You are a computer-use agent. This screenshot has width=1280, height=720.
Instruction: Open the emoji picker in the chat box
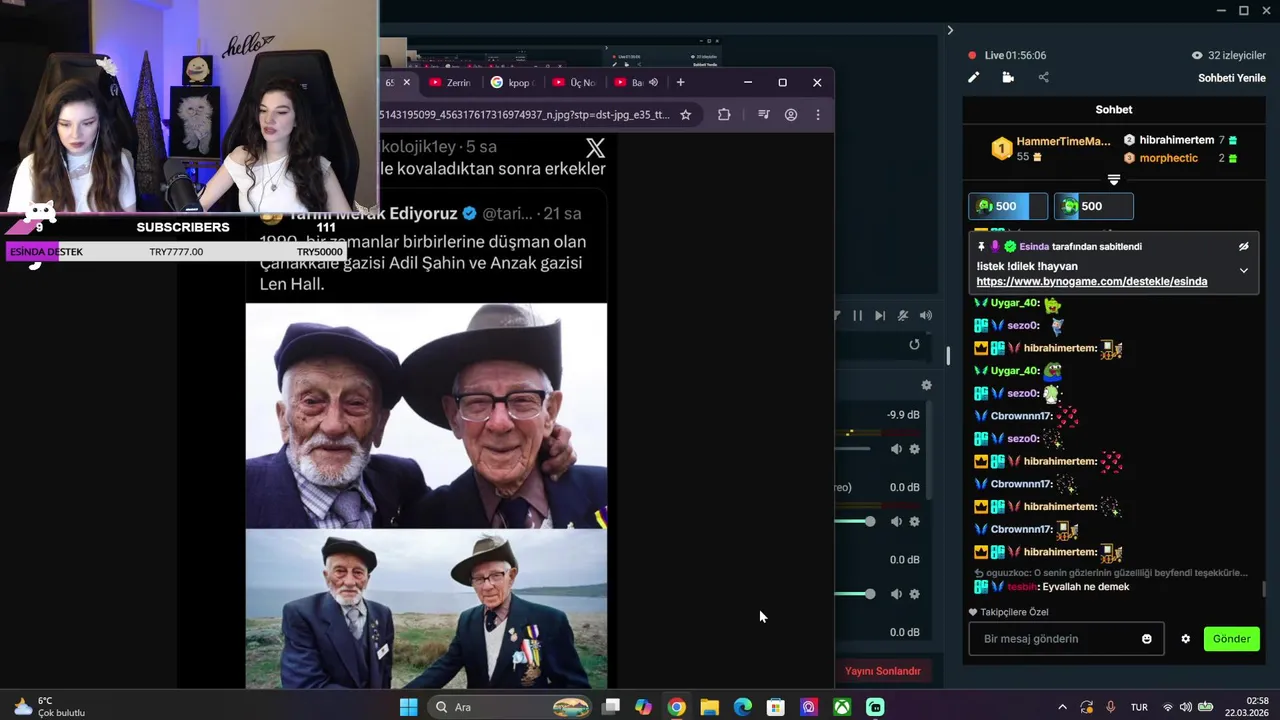[x=1147, y=639]
